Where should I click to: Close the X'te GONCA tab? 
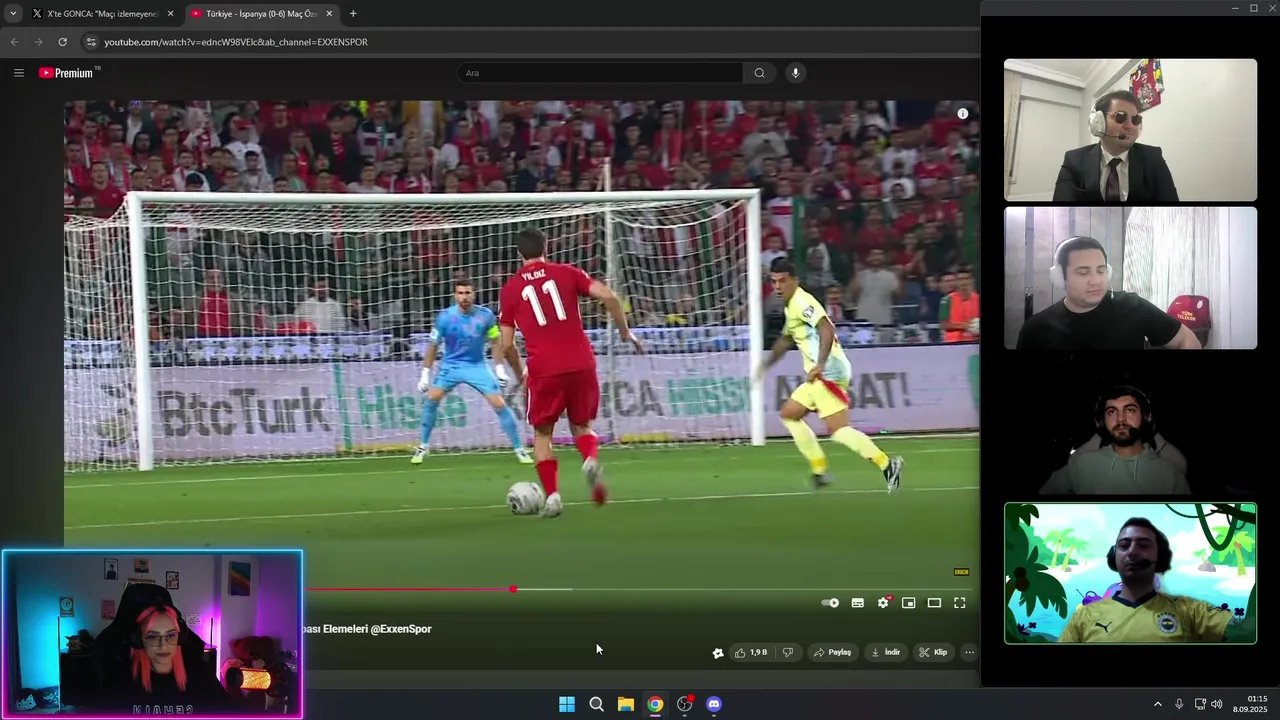(170, 14)
